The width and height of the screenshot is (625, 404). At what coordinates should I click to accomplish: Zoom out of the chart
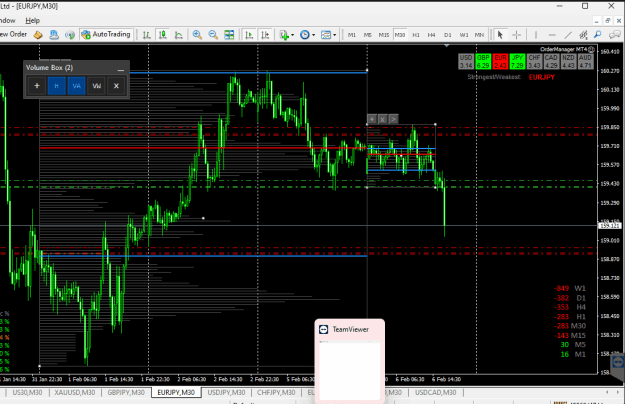[x=213, y=35]
